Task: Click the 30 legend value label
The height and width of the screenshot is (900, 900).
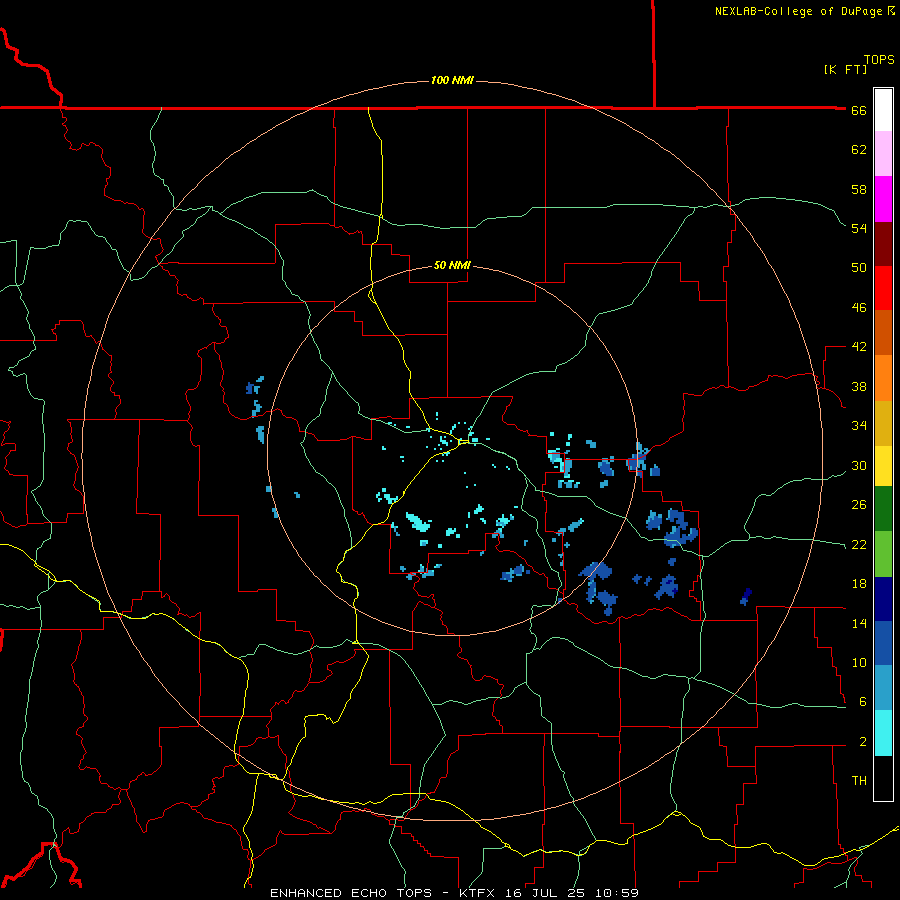Action: pos(859,465)
